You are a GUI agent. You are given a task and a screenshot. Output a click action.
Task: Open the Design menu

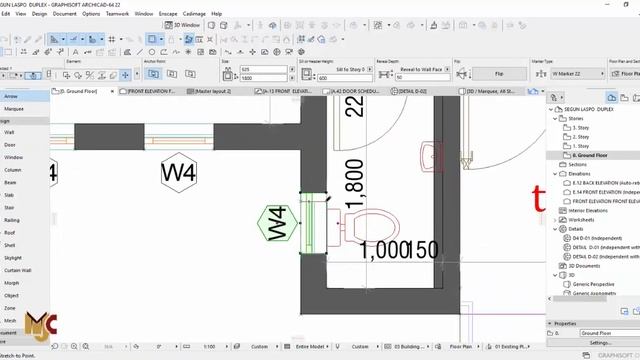[39, 14]
